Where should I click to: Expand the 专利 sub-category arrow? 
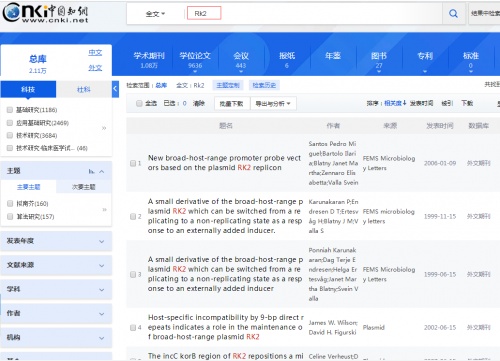pos(425,71)
